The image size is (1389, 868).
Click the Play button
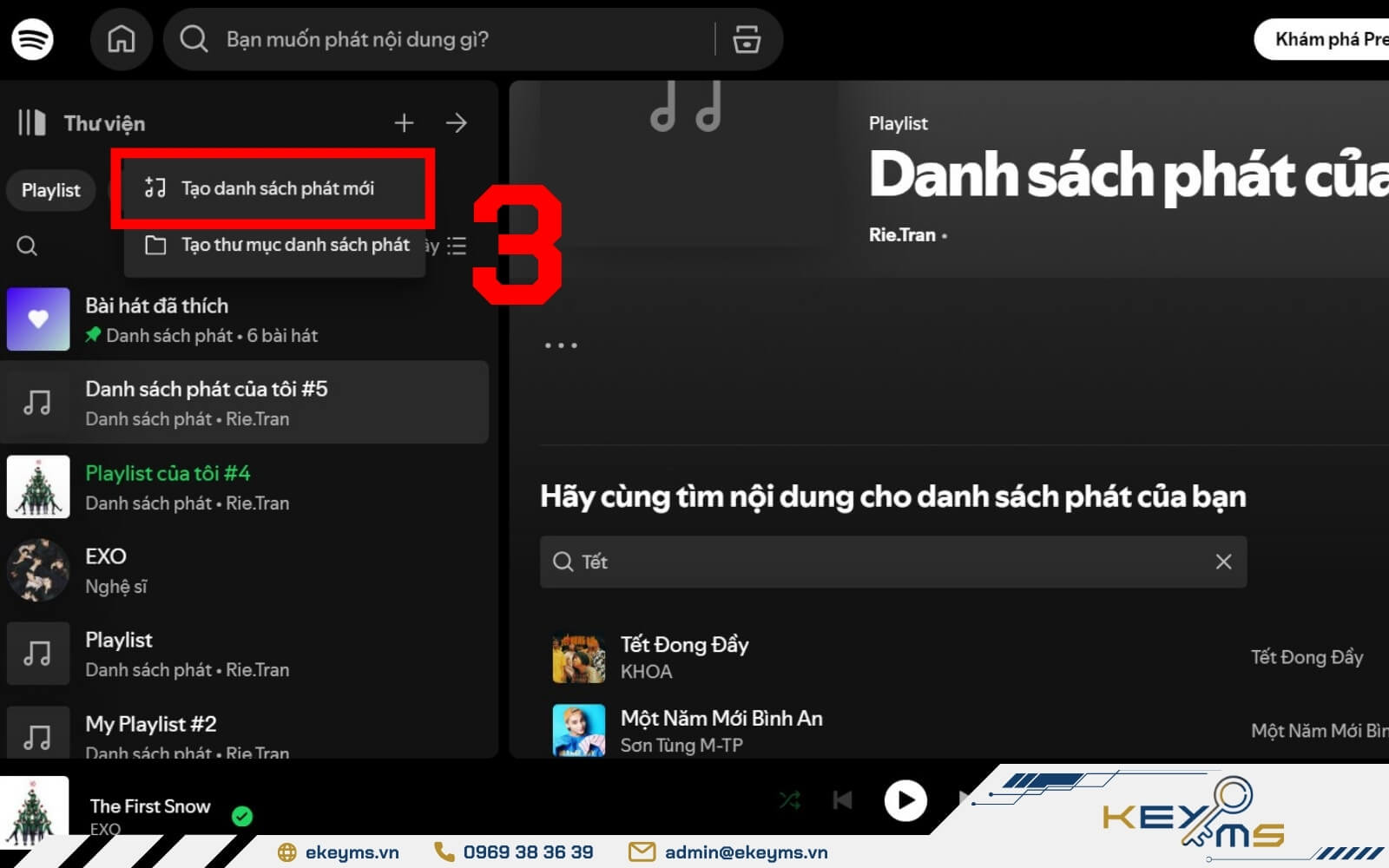pos(905,800)
